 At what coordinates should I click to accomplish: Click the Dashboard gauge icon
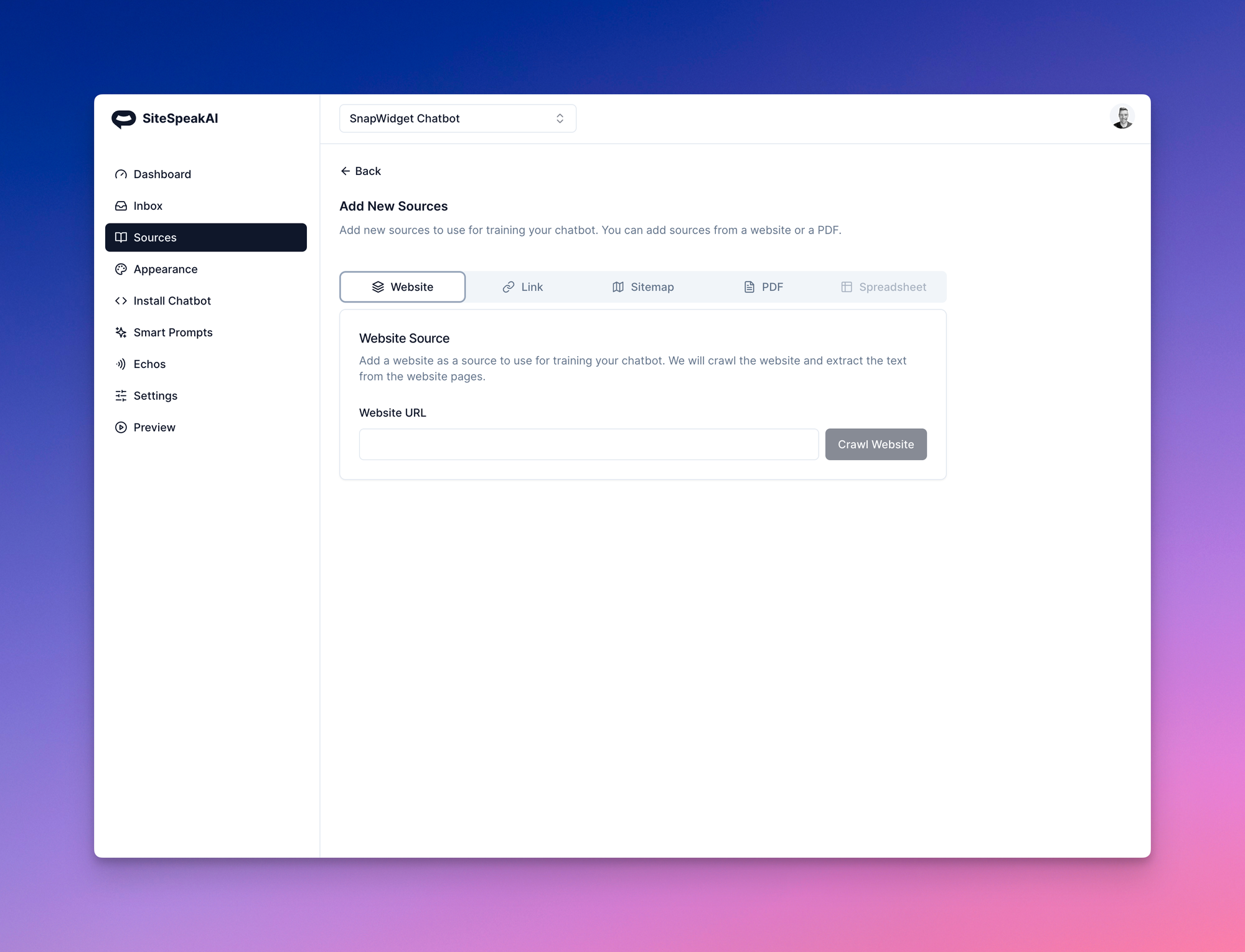coord(121,174)
